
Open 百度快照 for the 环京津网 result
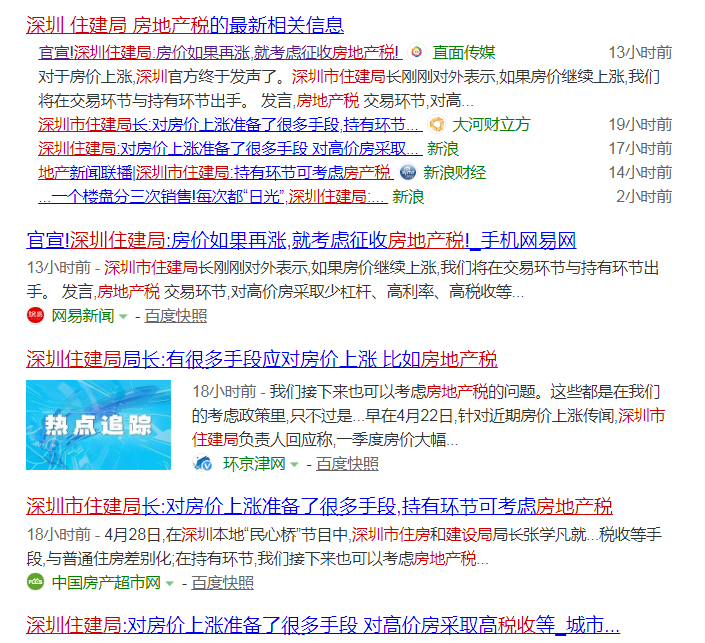click(347, 464)
